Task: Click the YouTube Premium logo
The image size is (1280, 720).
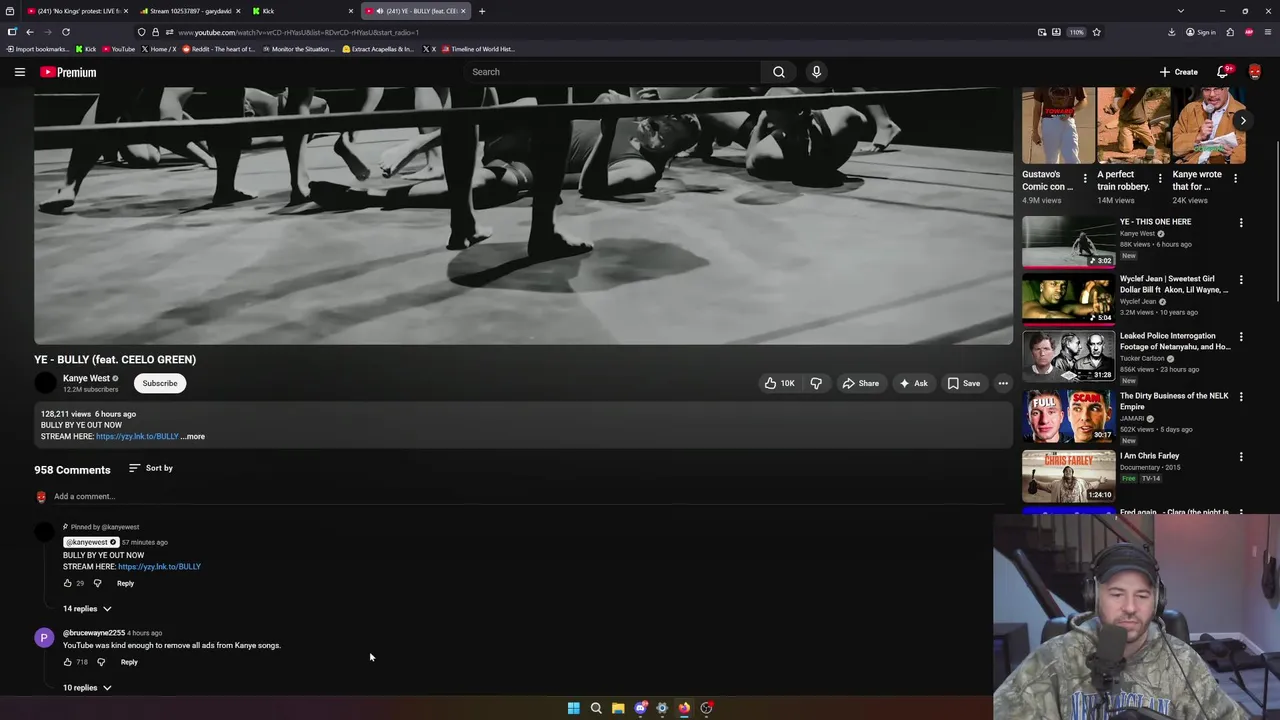Action: click(x=68, y=72)
